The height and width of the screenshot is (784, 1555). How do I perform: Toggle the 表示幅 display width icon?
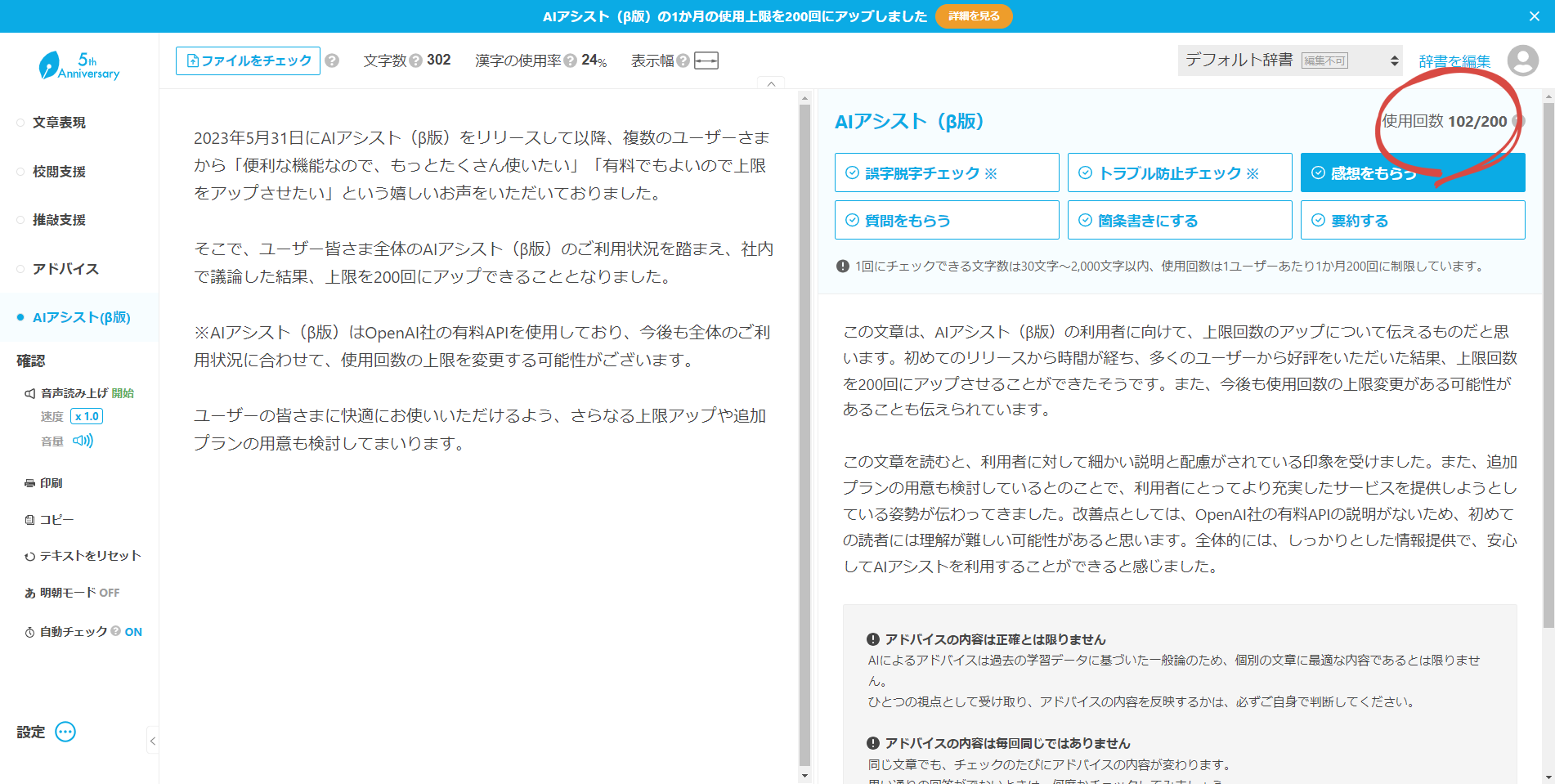(706, 60)
